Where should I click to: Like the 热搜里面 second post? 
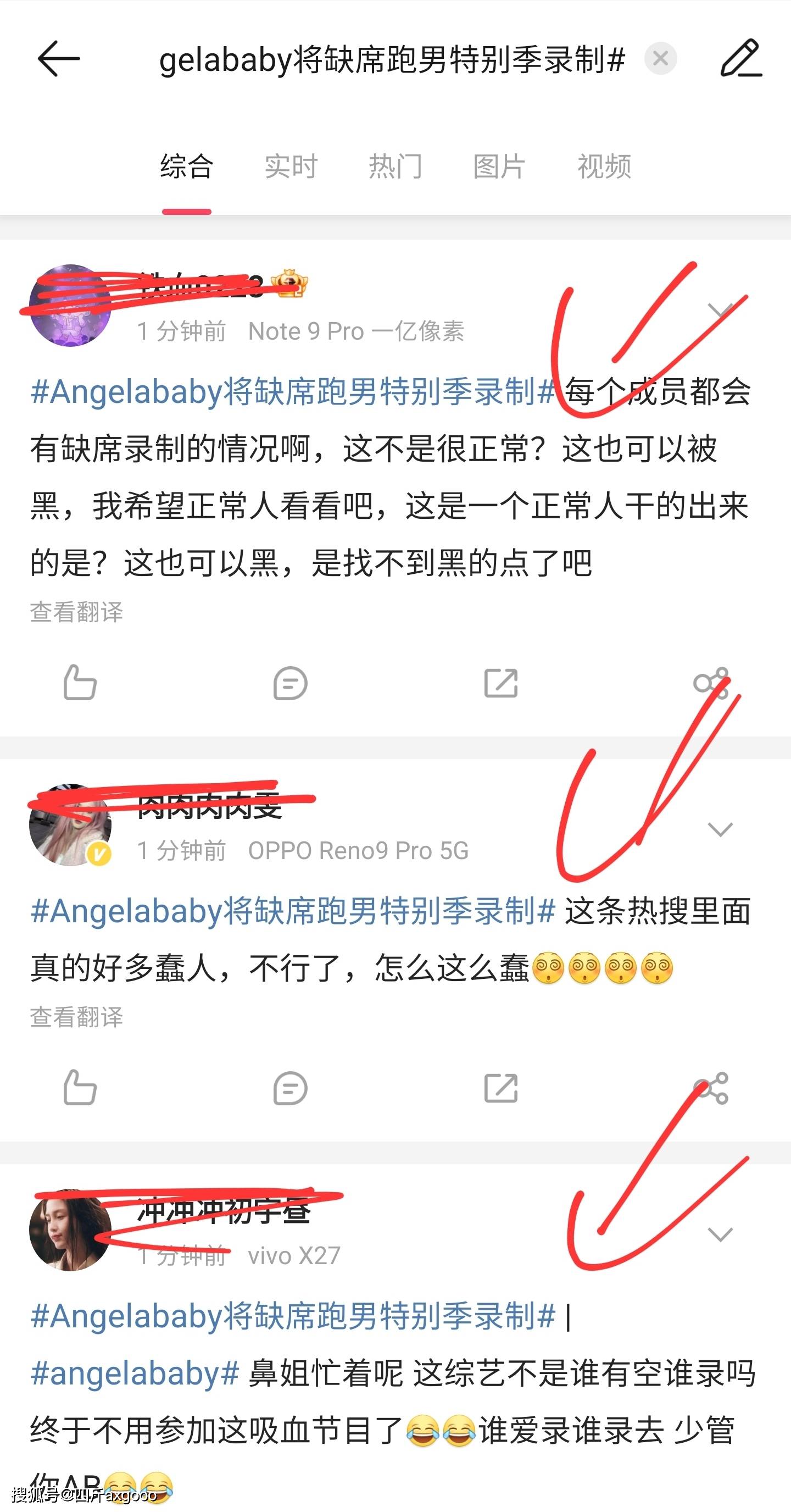click(80, 1088)
